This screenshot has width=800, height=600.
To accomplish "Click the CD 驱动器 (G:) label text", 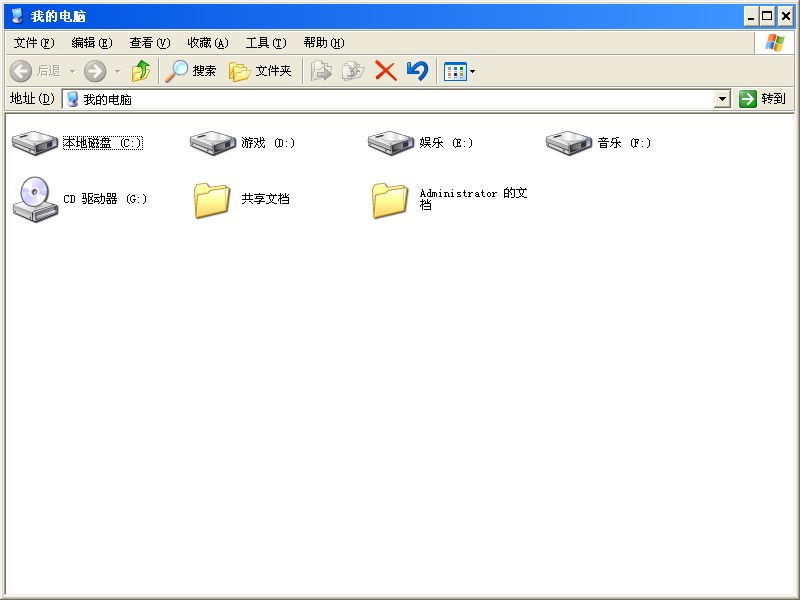I will (105, 199).
